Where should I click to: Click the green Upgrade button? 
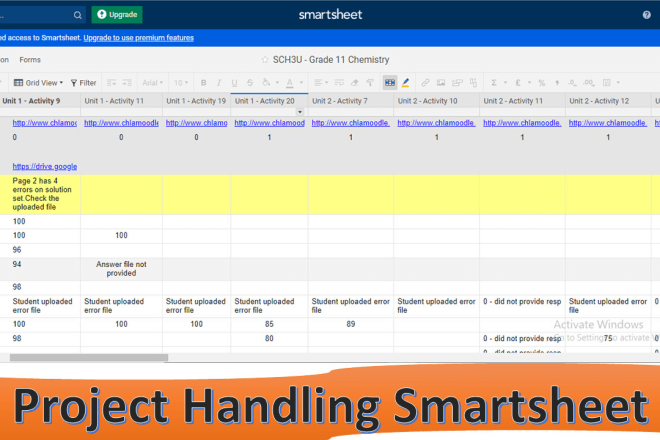pyautogui.click(x=117, y=14)
